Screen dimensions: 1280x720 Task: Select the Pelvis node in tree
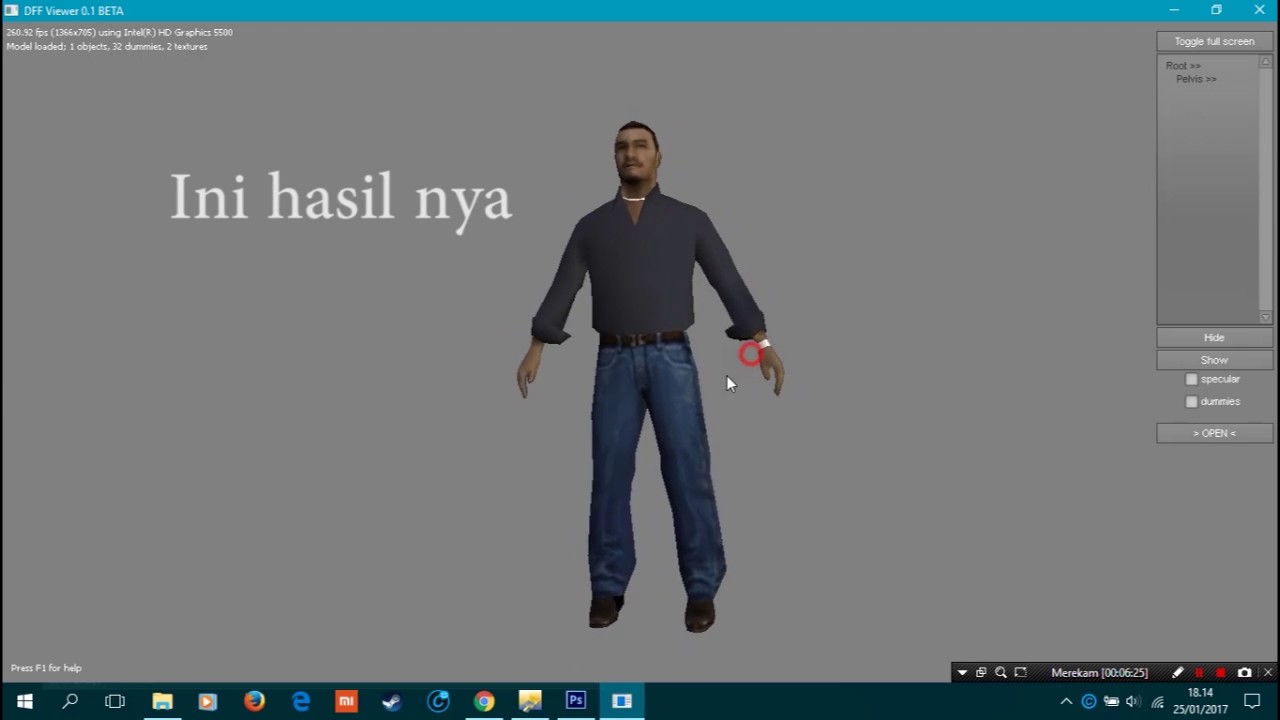tap(1196, 79)
